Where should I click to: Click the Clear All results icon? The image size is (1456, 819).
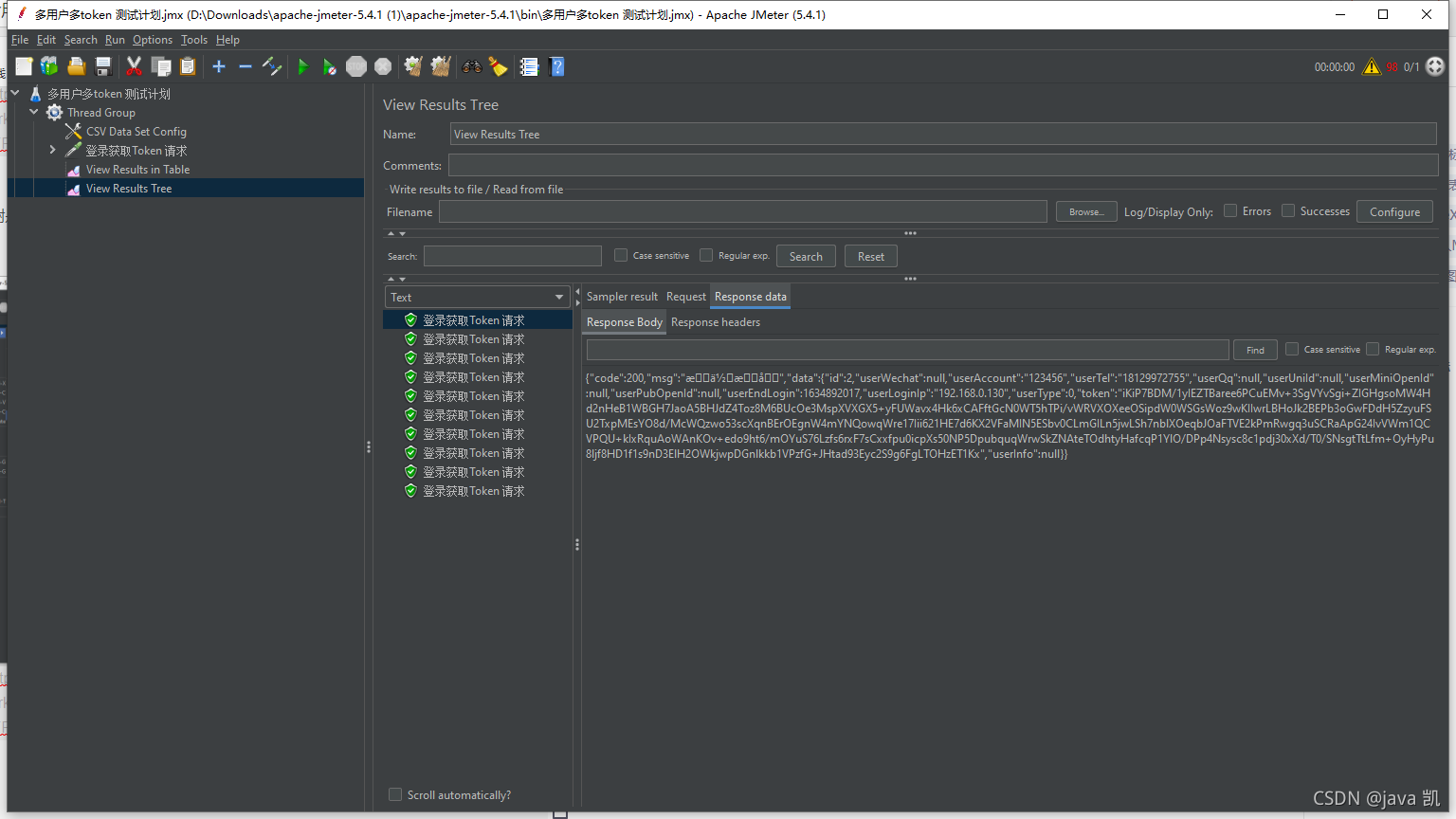point(440,66)
